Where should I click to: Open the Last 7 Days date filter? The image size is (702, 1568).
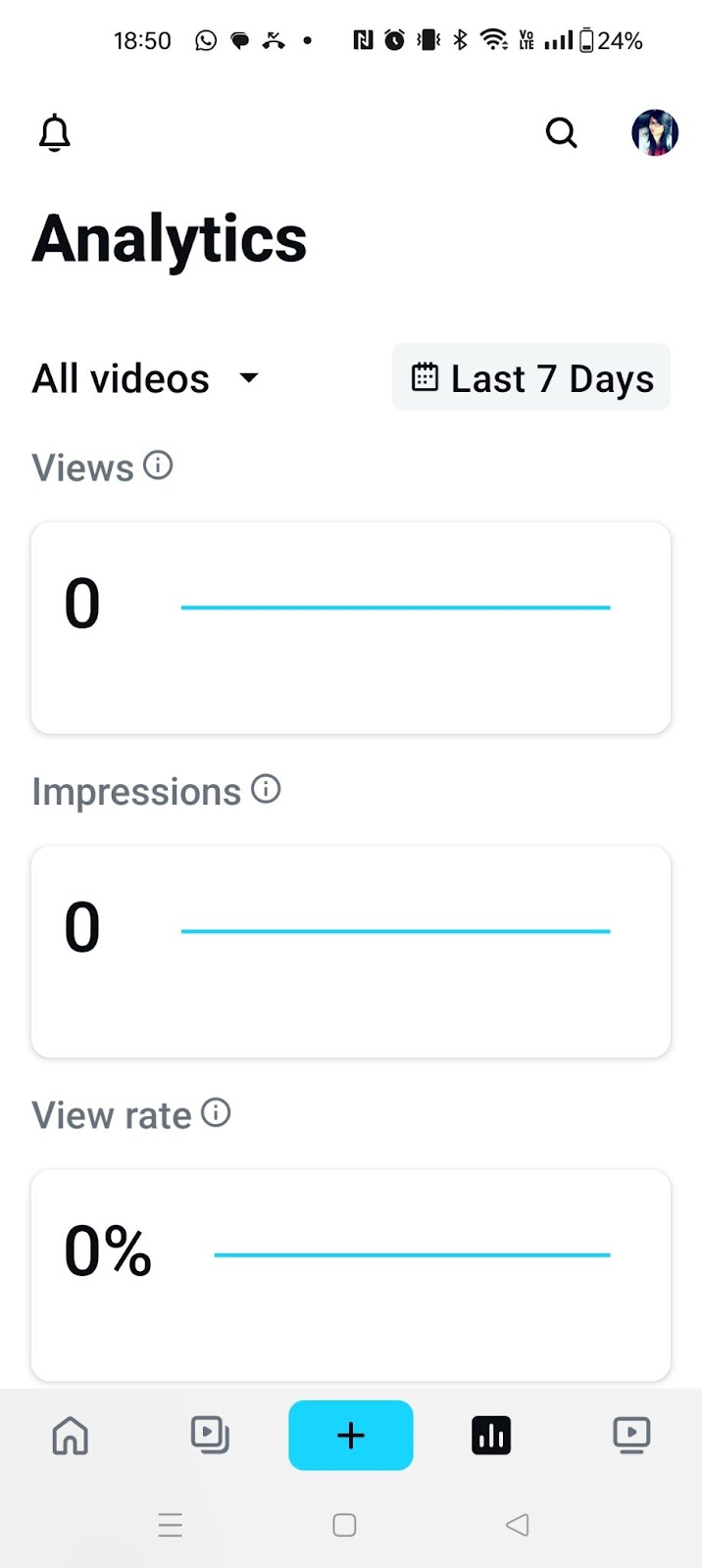(531, 378)
